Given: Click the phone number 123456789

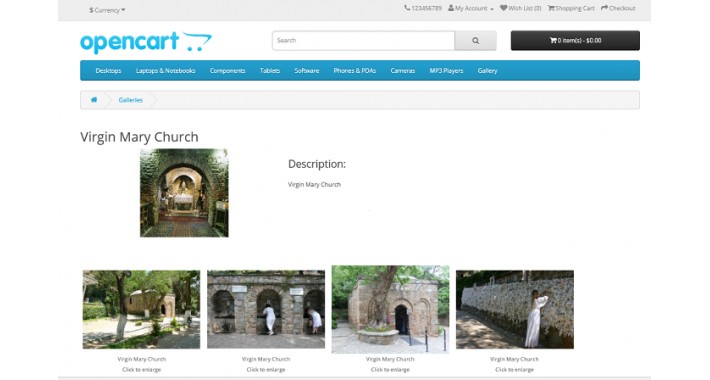Looking at the screenshot, I should coord(423,8).
